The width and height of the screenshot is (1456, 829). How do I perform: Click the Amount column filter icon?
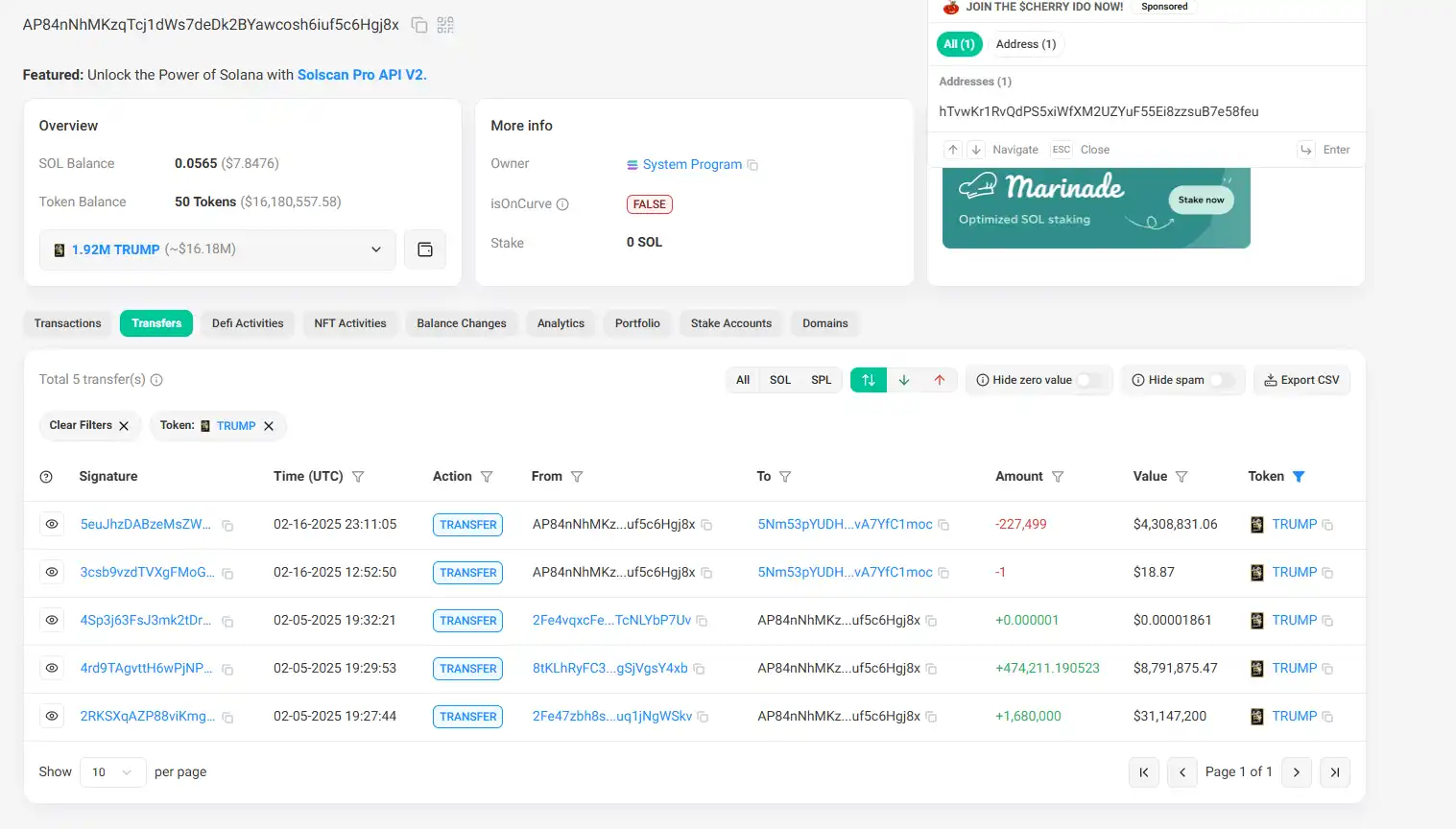1058,477
